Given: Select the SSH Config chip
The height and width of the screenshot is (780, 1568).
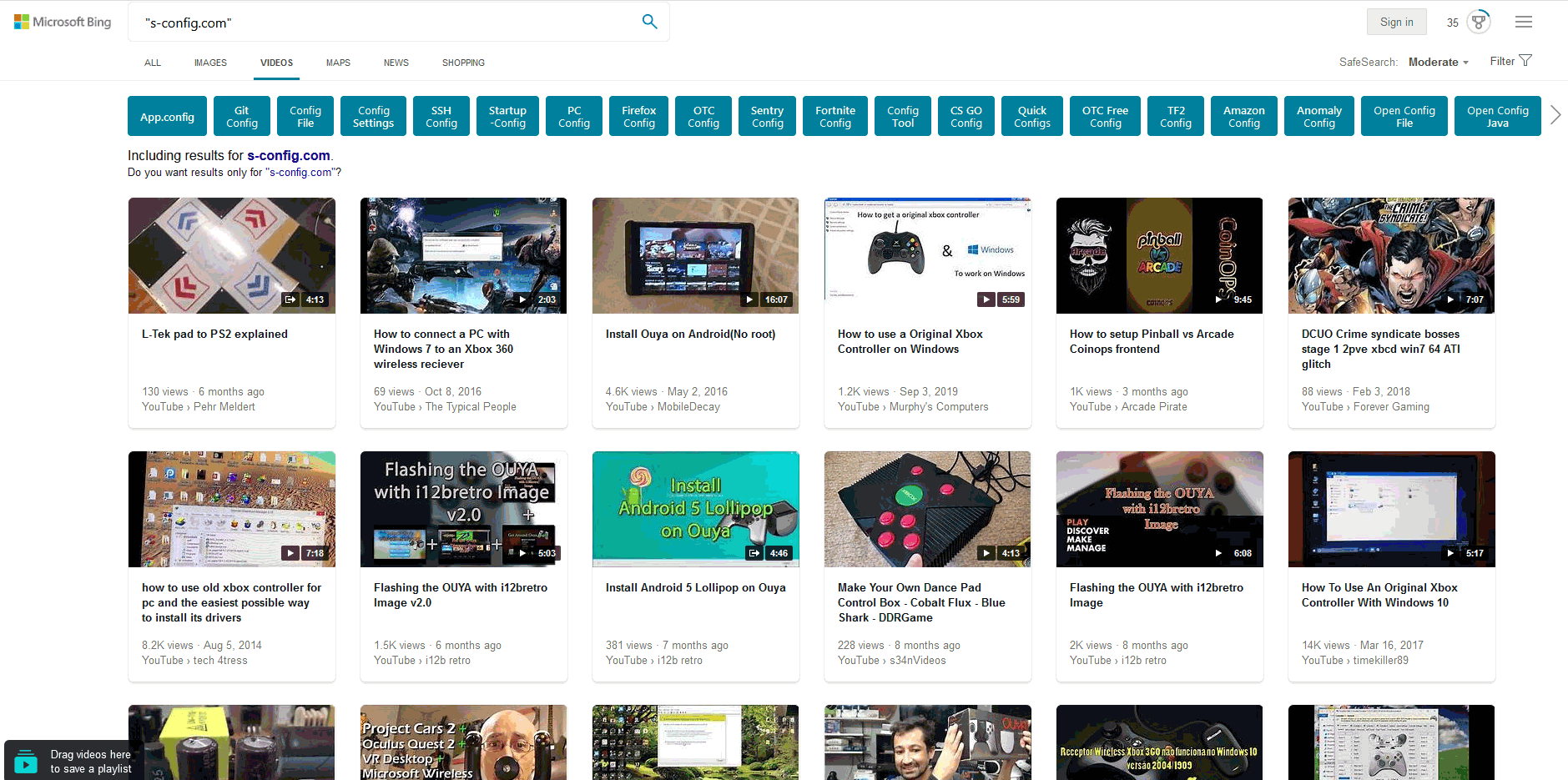Looking at the screenshot, I should [441, 116].
